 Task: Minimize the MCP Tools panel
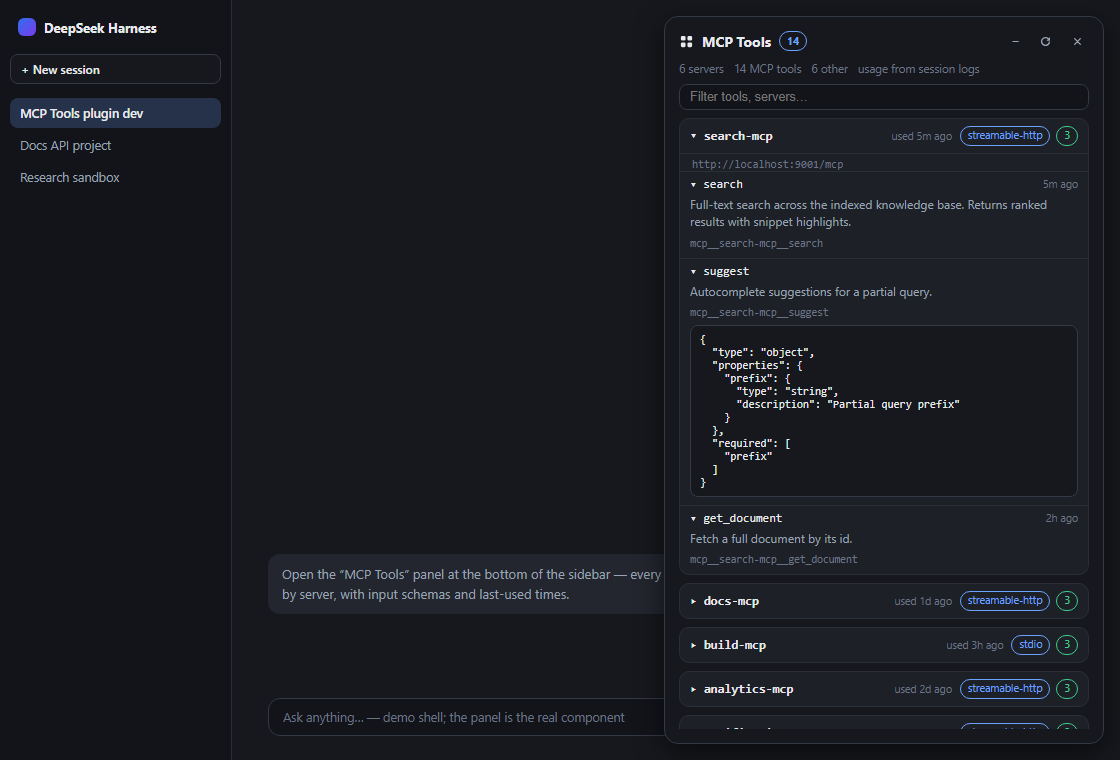point(1015,41)
